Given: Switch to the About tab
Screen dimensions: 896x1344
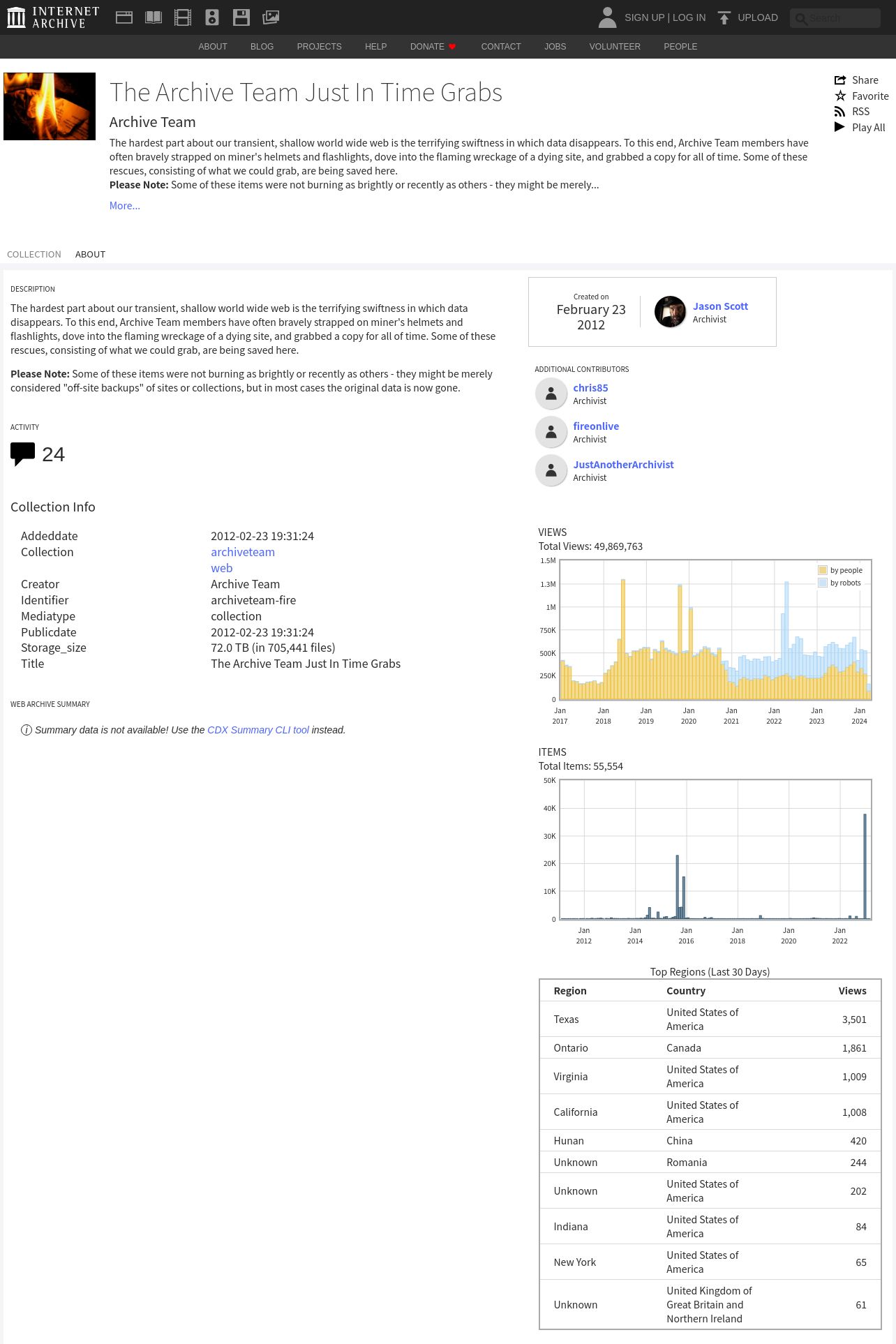Looking at the screenshot, I should tap(90, 255).
